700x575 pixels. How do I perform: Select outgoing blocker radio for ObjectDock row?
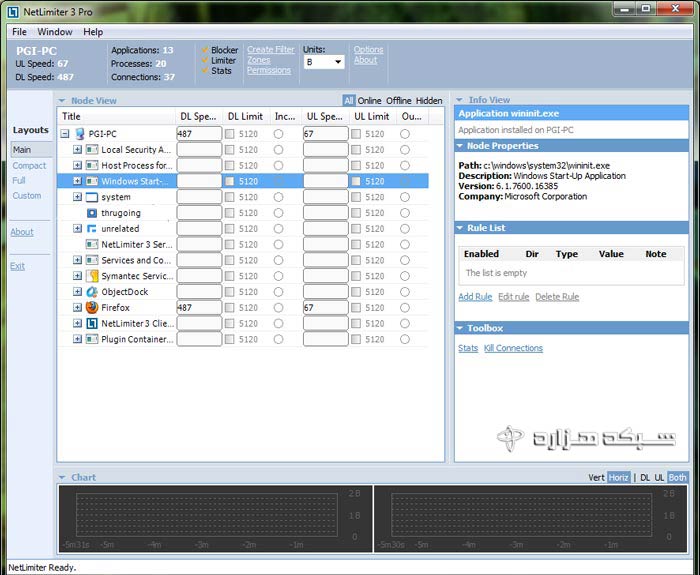pyautogui.click(x=405, y=292)
